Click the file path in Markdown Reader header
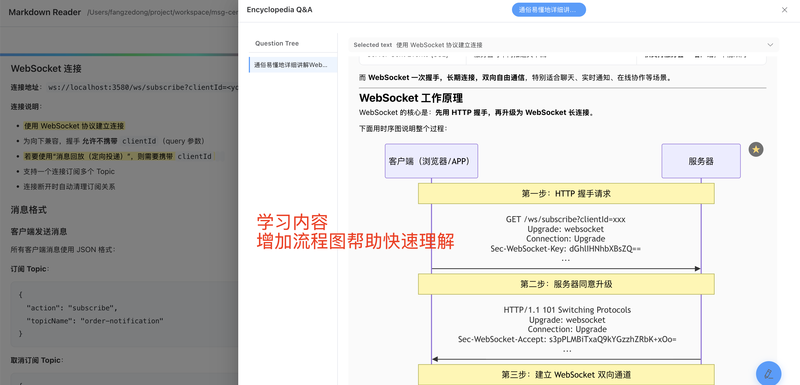The height and width of the screenshot is (385, 800). [x=162, y=12]
